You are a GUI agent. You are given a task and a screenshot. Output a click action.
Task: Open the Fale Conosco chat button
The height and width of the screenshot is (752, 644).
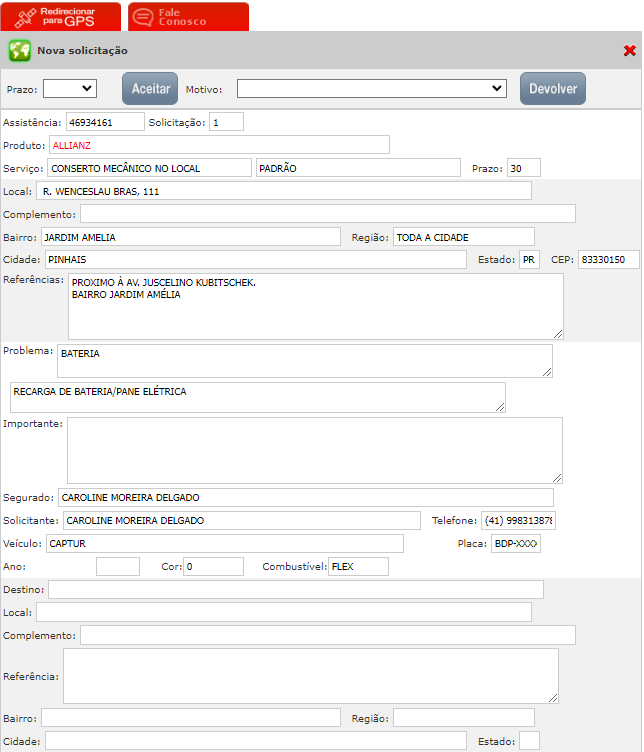pos(188,17)
